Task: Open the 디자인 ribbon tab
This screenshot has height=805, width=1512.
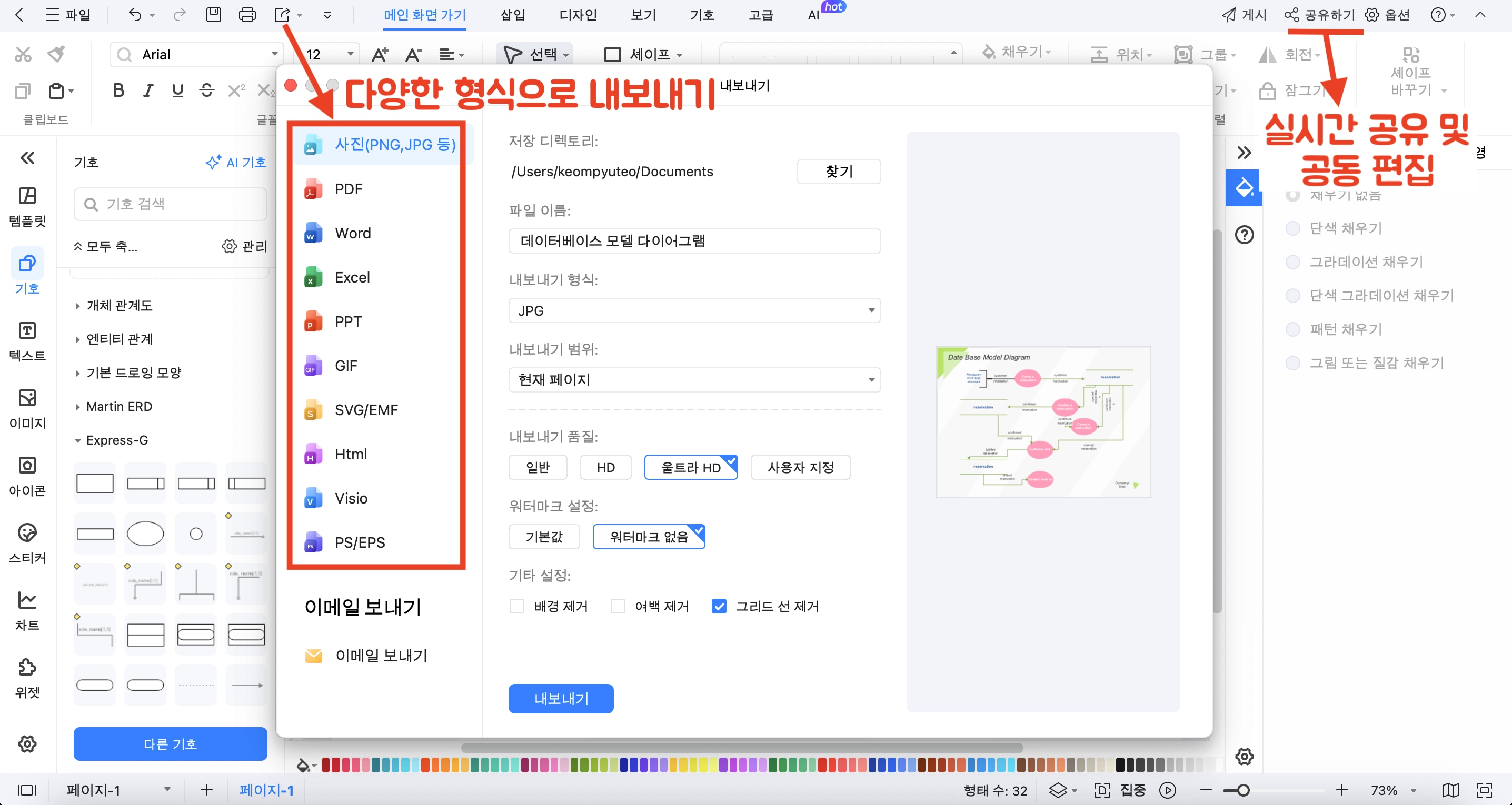Action: tap(578, 15)
